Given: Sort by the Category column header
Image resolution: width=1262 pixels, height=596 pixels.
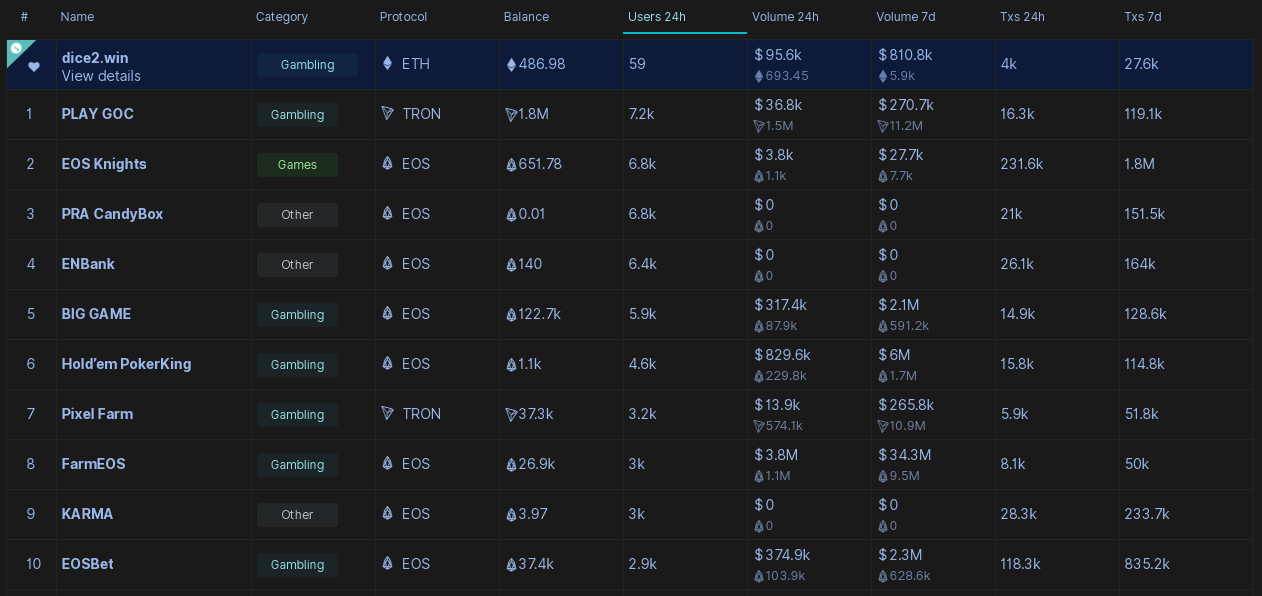Looking at the screenshot, I should click(x=282, y=17).
